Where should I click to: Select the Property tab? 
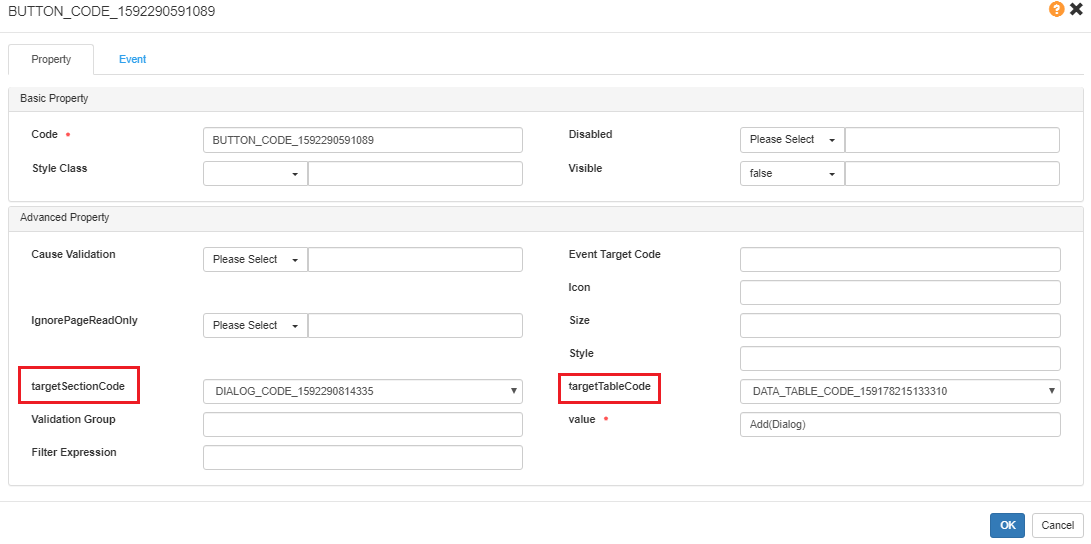tap(51, 60)
